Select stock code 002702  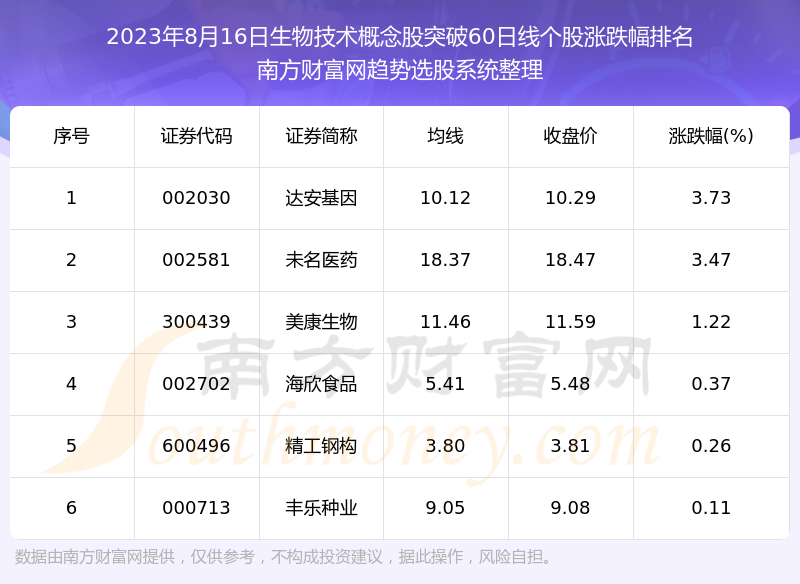click(196, 384)
